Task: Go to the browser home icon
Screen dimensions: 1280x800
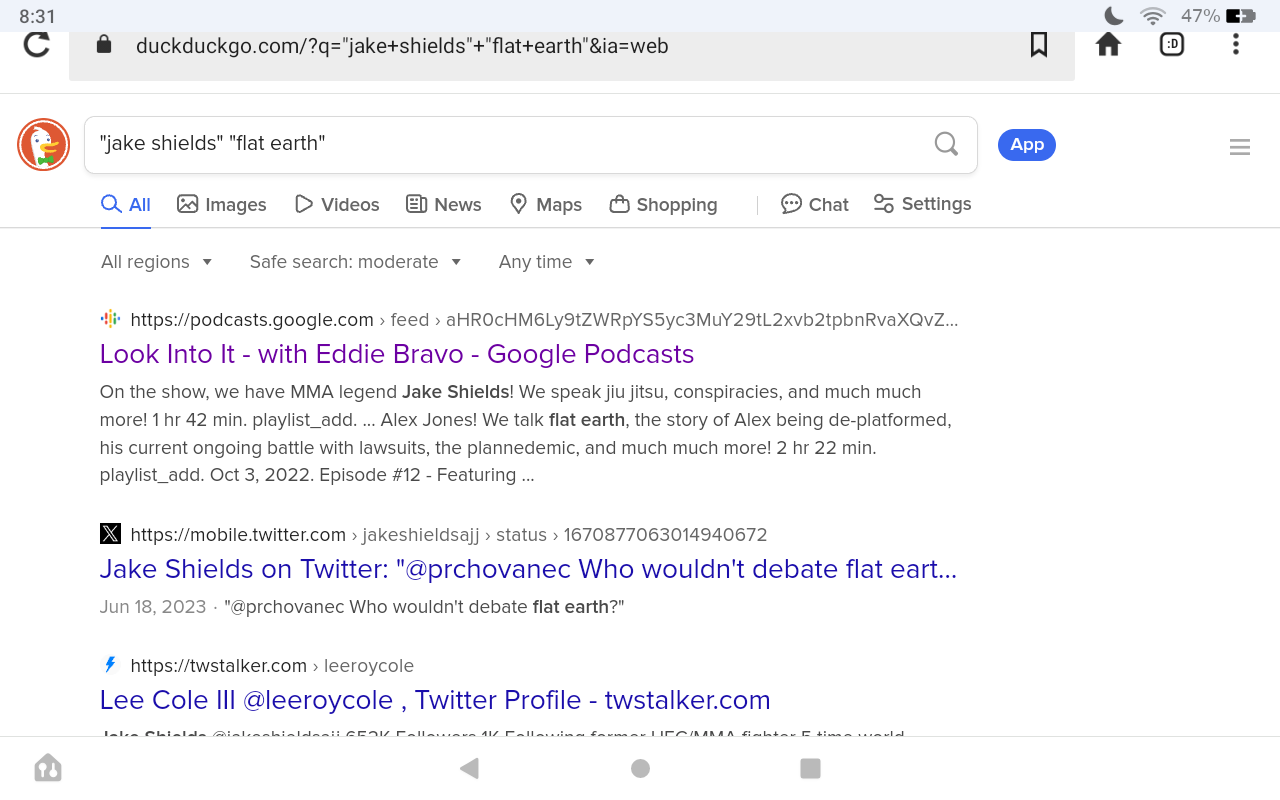Action: 1108,45
